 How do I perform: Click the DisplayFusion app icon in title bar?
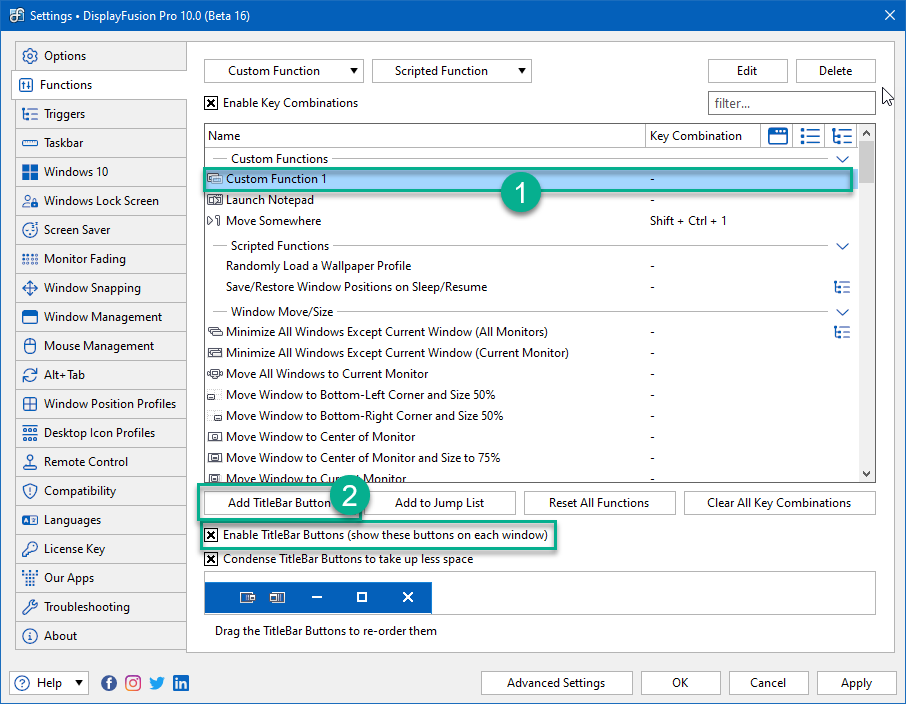(x=17, y=16)
